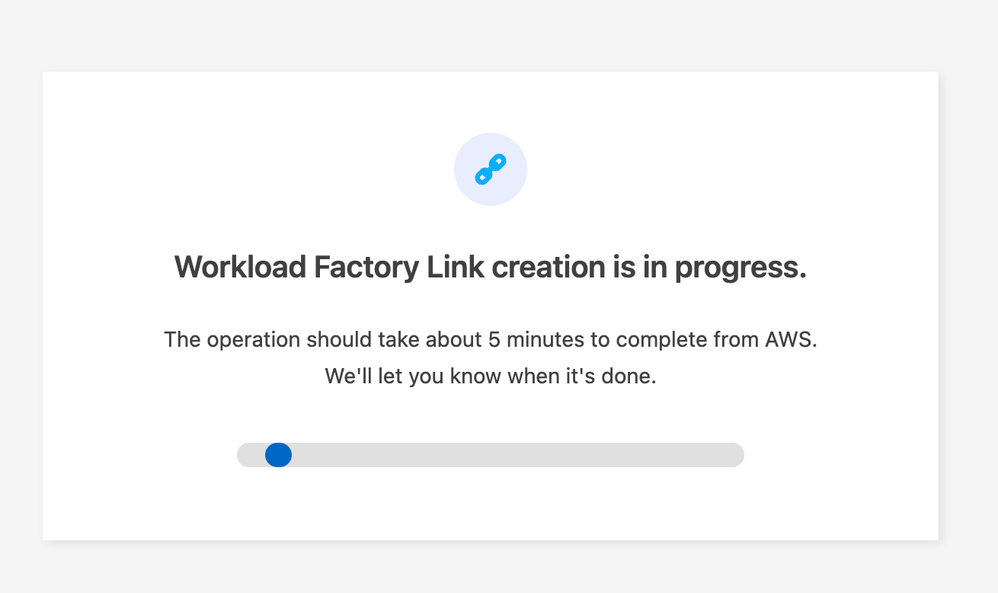
Task: Click the right end of the progress track
Action: click(737, 455)
